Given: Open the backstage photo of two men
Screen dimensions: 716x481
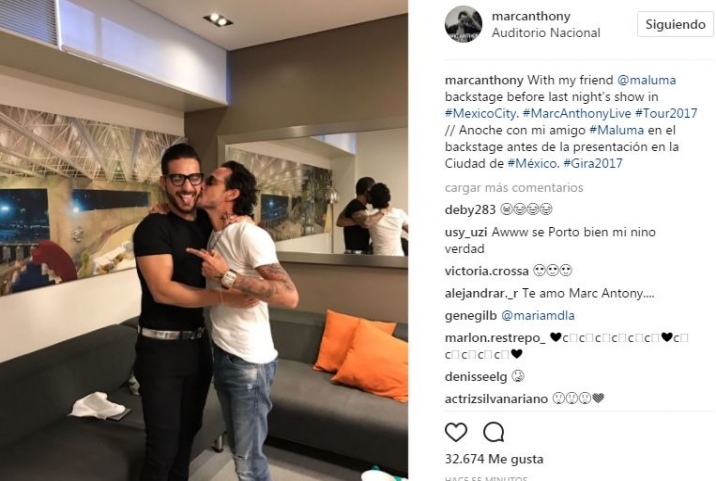Looking at the screenshot, I should 204,240.
